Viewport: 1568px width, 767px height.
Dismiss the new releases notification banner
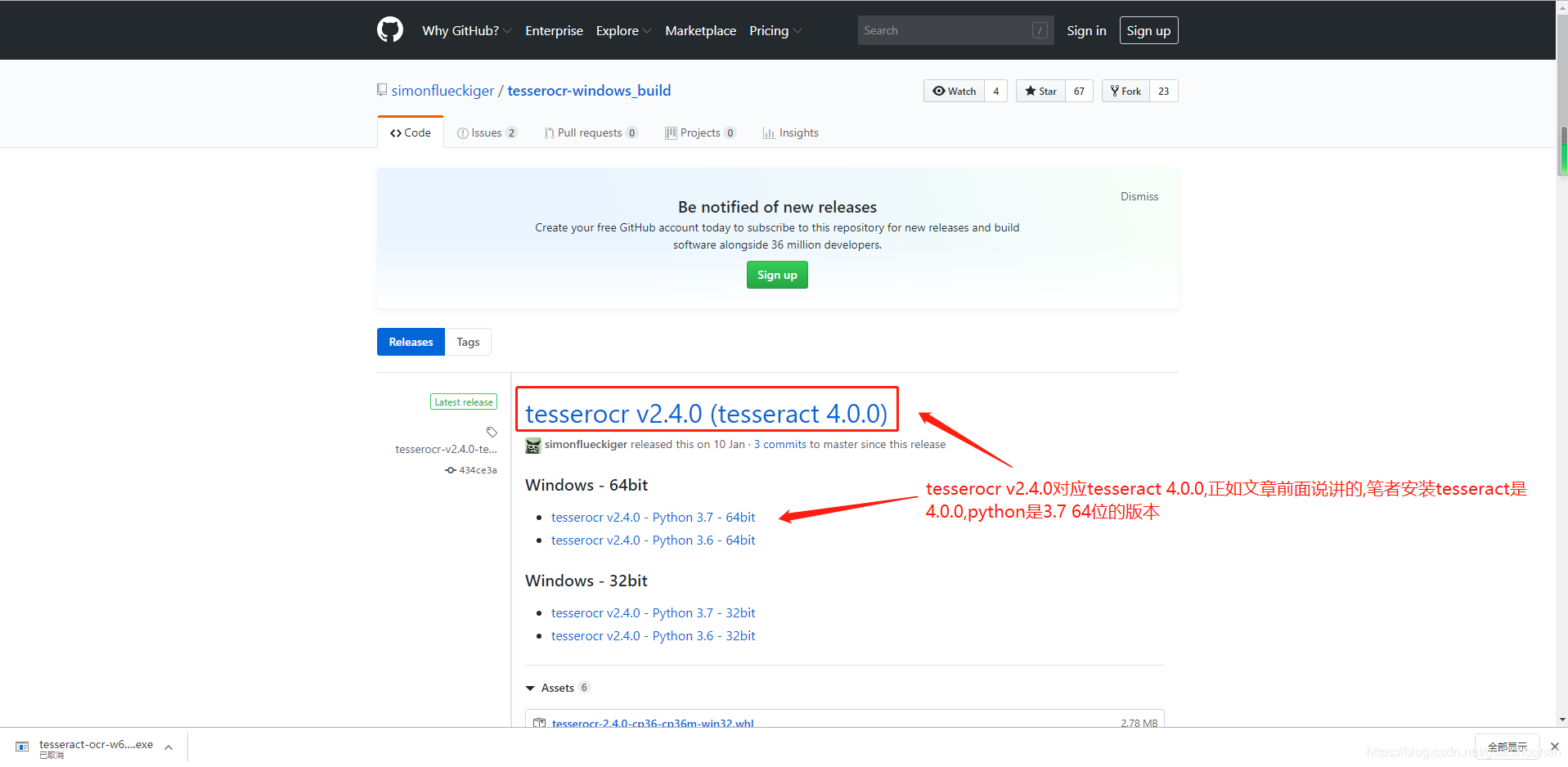pos(1139,196)
